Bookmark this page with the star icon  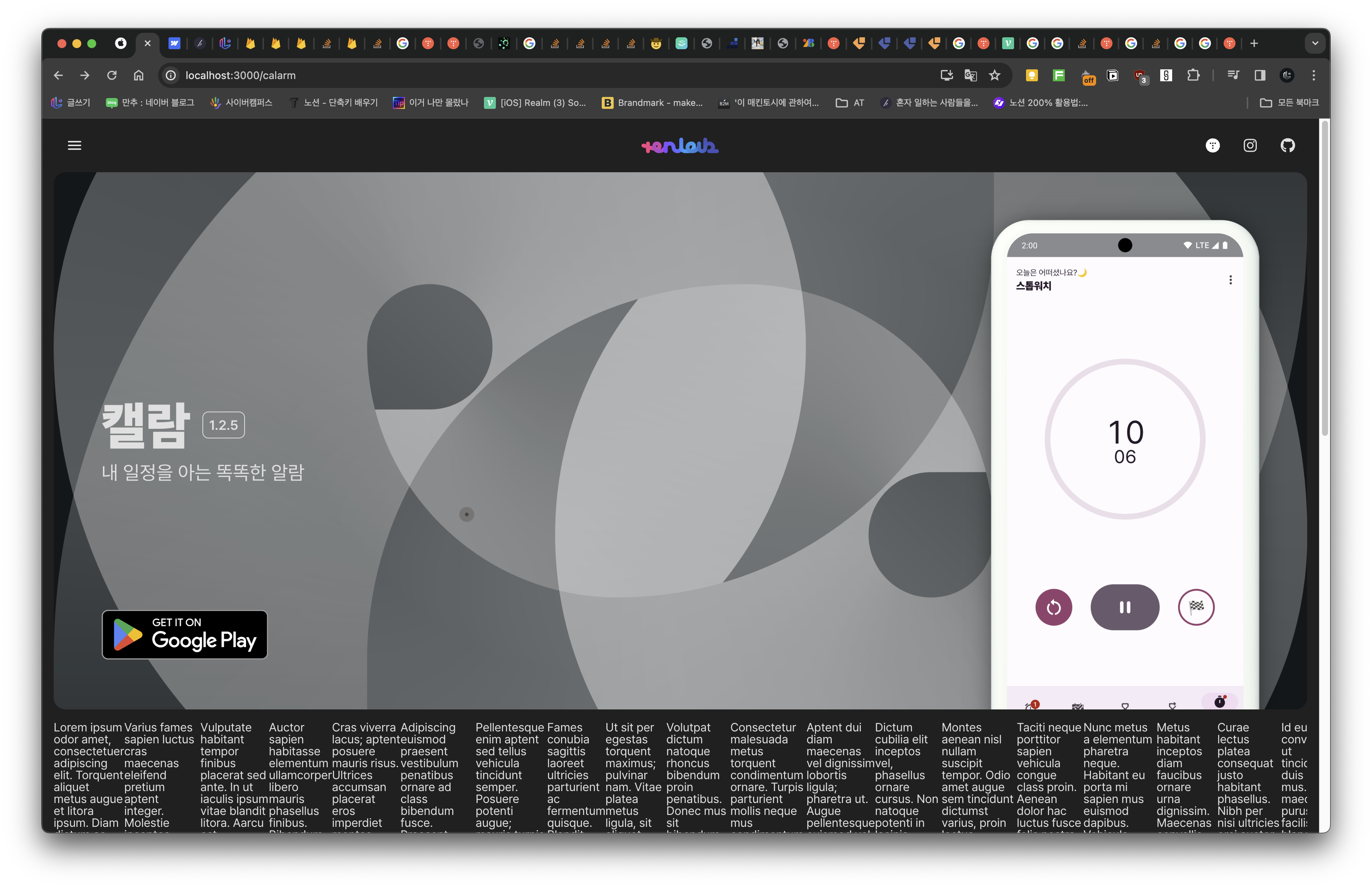[x=995, y=75]
